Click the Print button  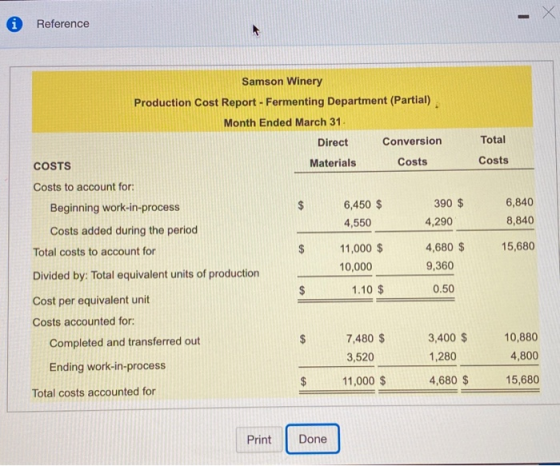(x=259, y=439)
